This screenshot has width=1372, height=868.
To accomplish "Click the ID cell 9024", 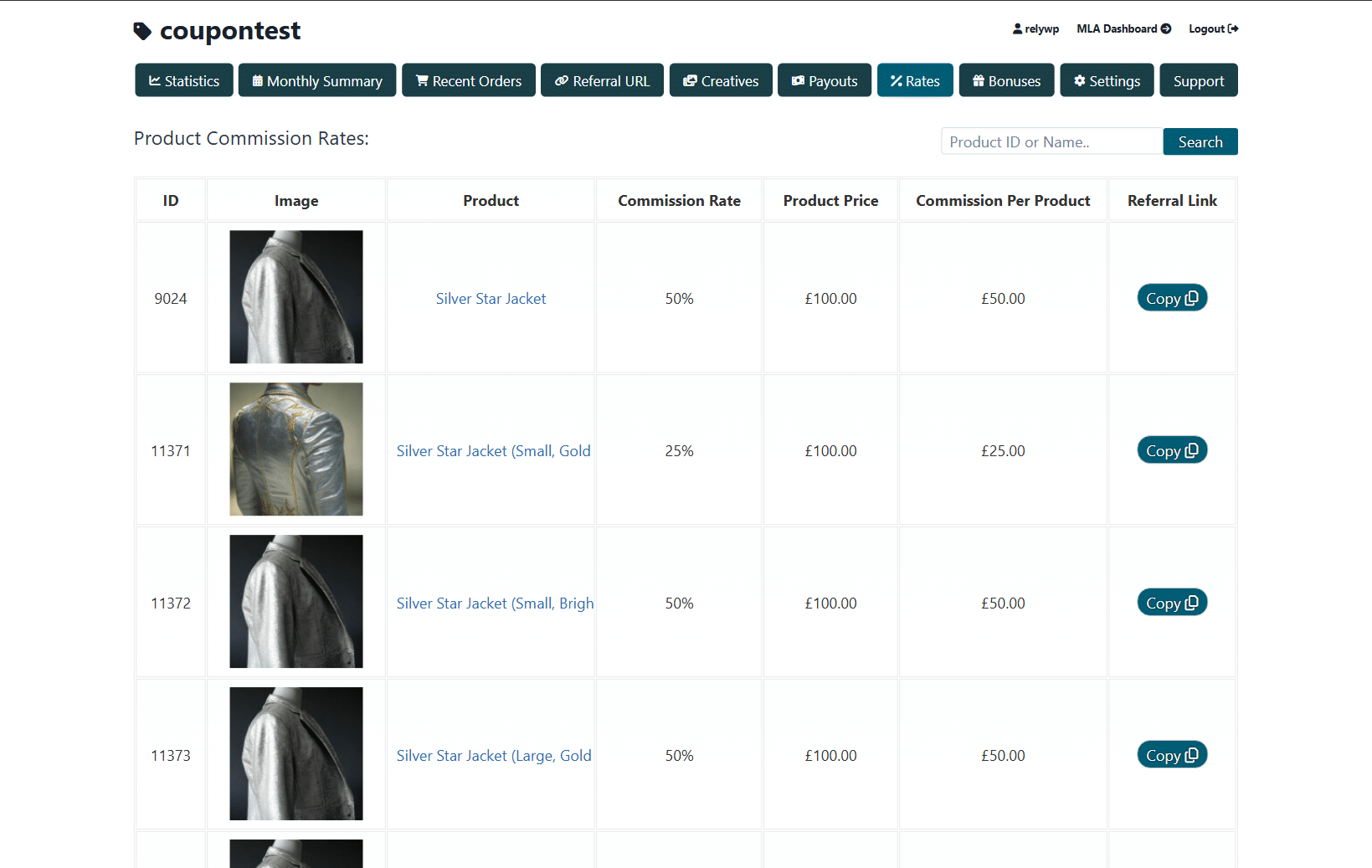I will (x=171, y=299).
